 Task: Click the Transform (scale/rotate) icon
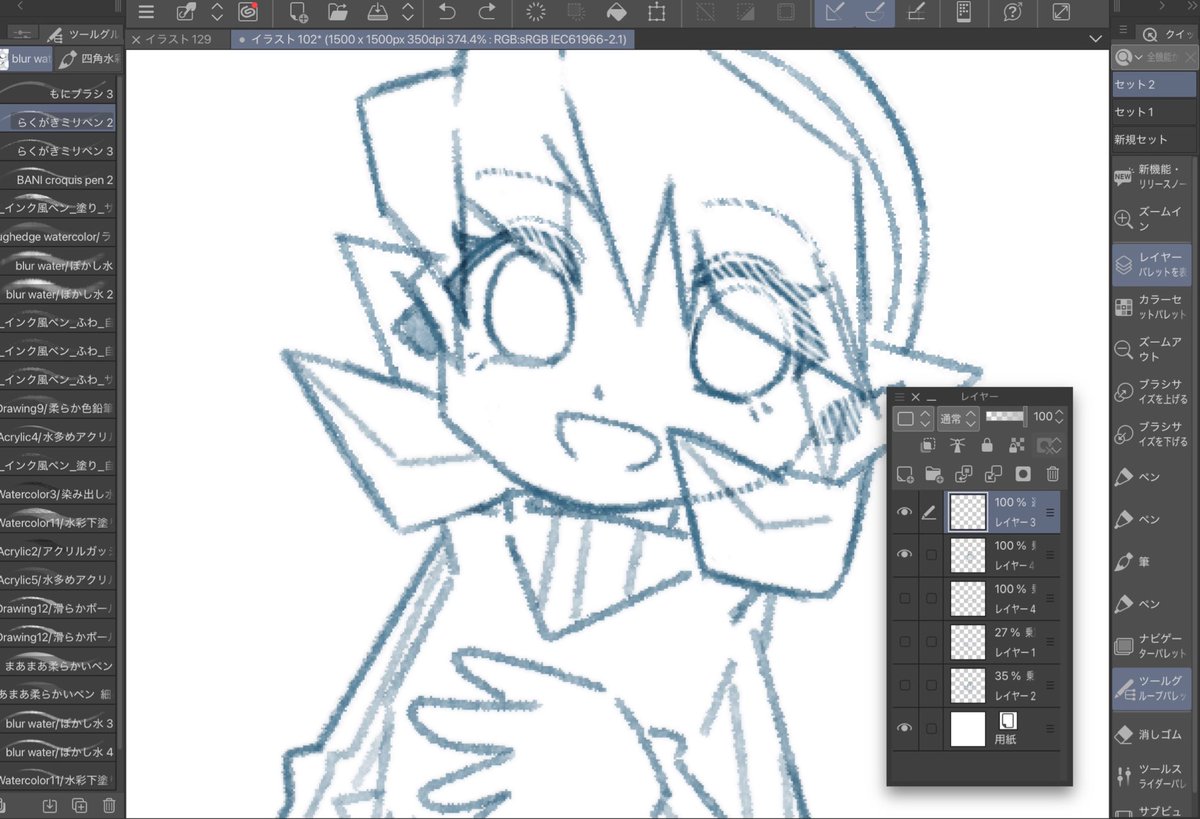[x=656, y=12]
